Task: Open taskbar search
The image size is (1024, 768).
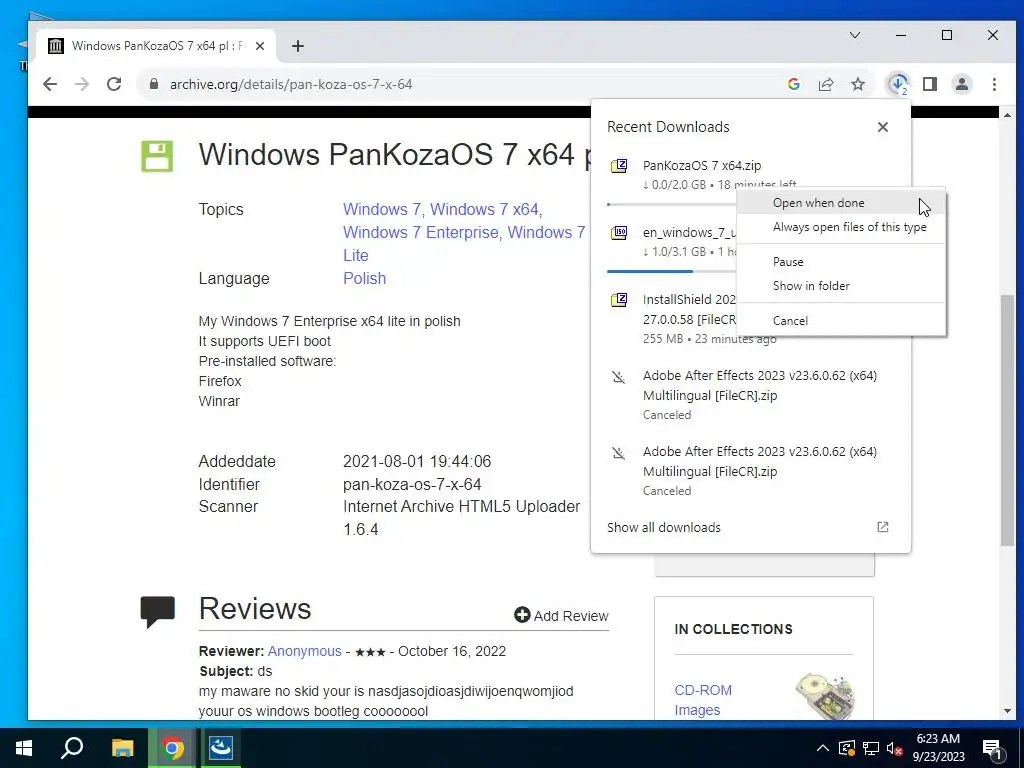Action: click(x=72, y=748)
